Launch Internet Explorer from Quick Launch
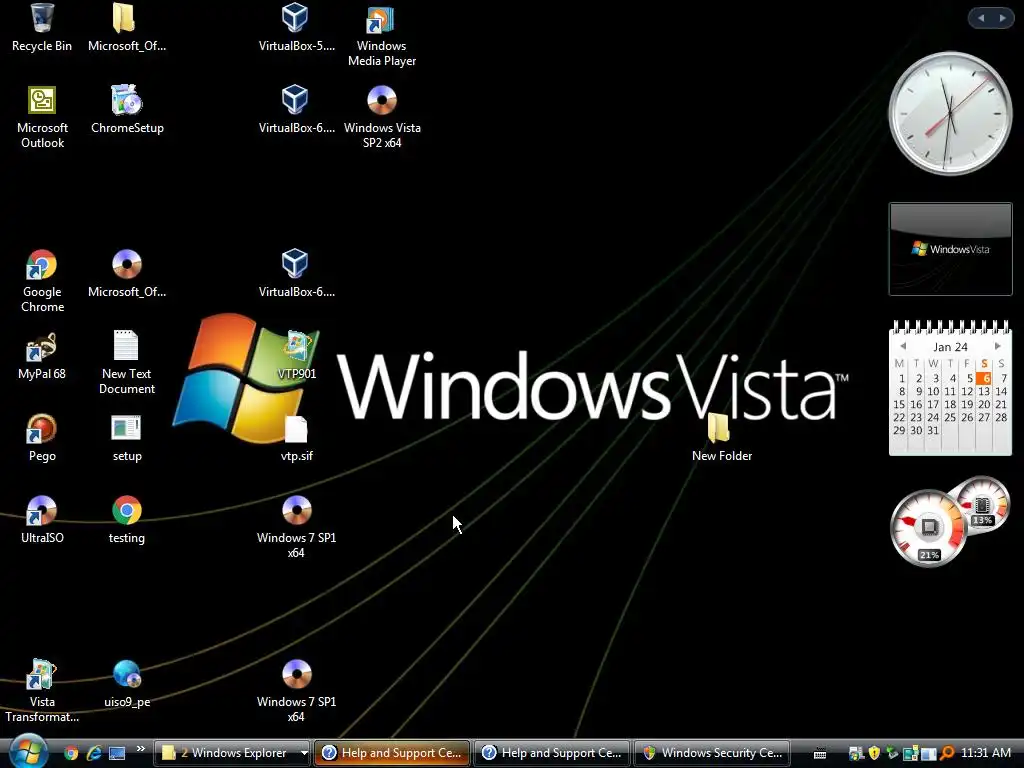This screenshot has width=1024, height=768. 94,753
